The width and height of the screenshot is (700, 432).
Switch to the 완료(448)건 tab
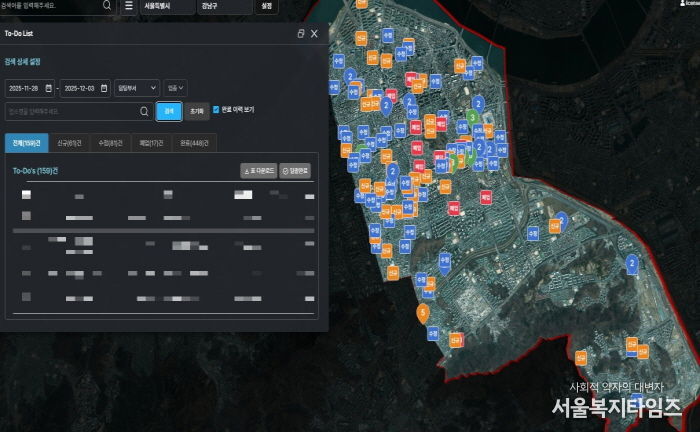coord(192,143)
